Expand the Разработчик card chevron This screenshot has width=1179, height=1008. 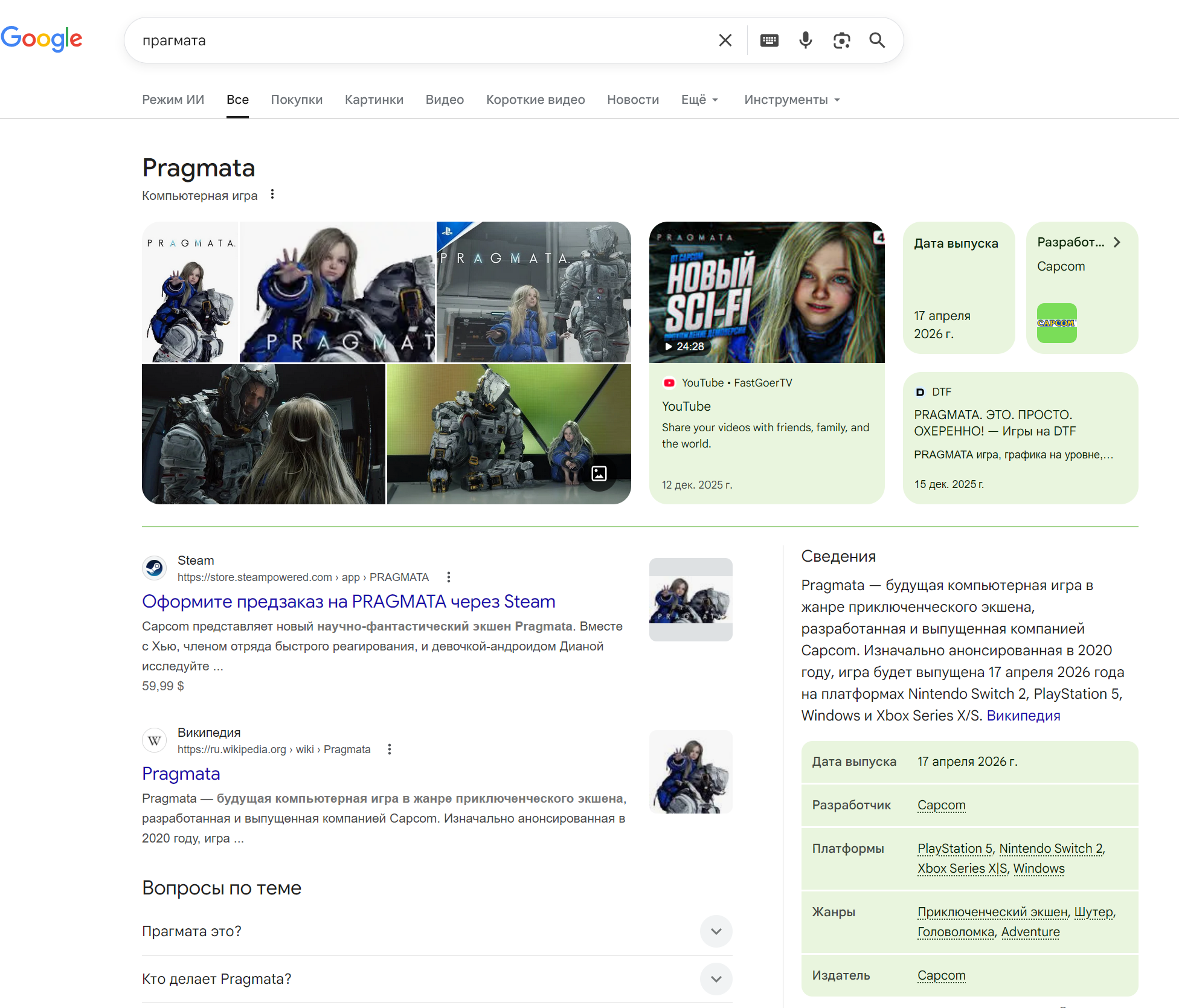point(1117,242)
